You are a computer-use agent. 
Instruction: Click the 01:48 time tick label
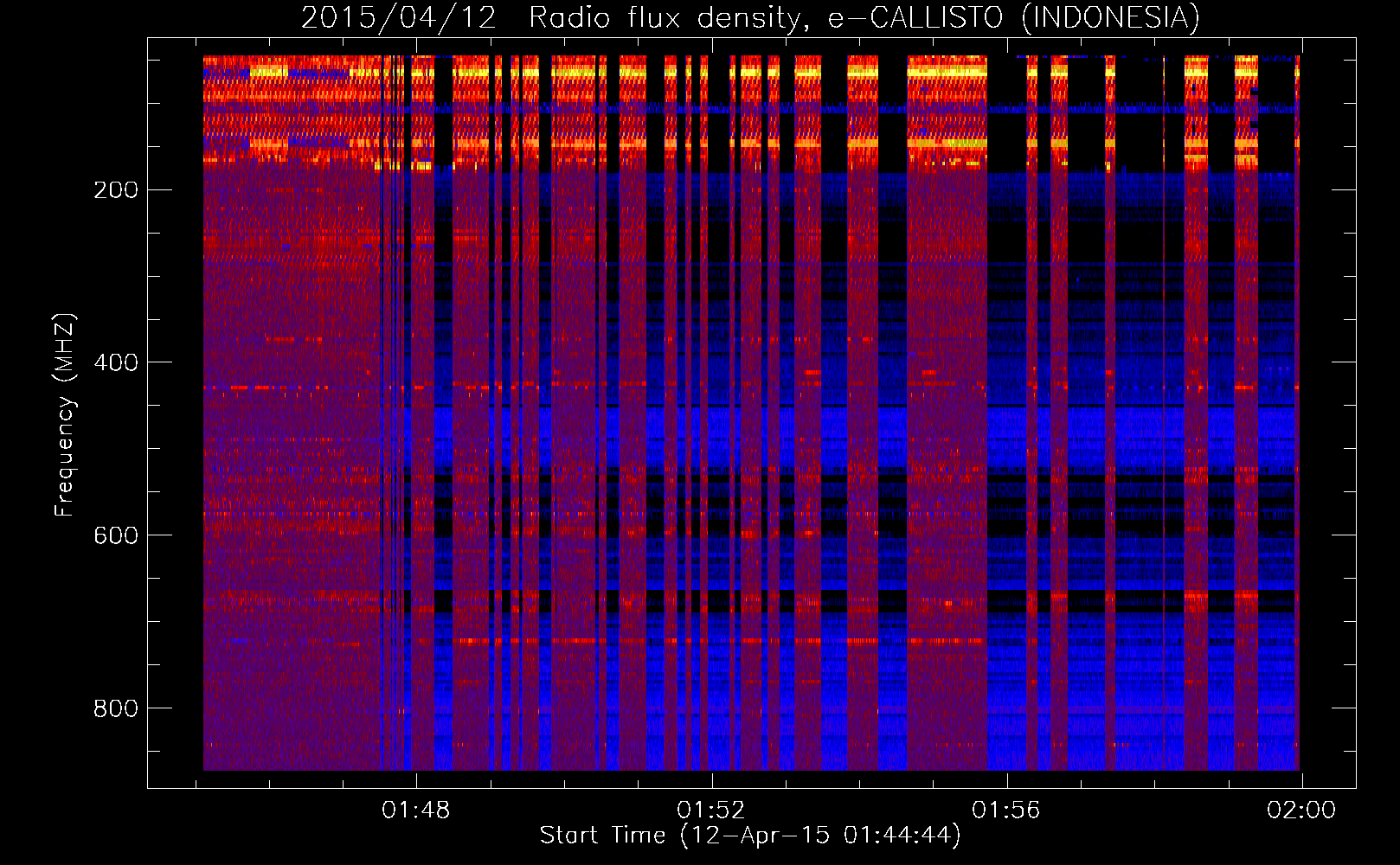pos(416,811)
